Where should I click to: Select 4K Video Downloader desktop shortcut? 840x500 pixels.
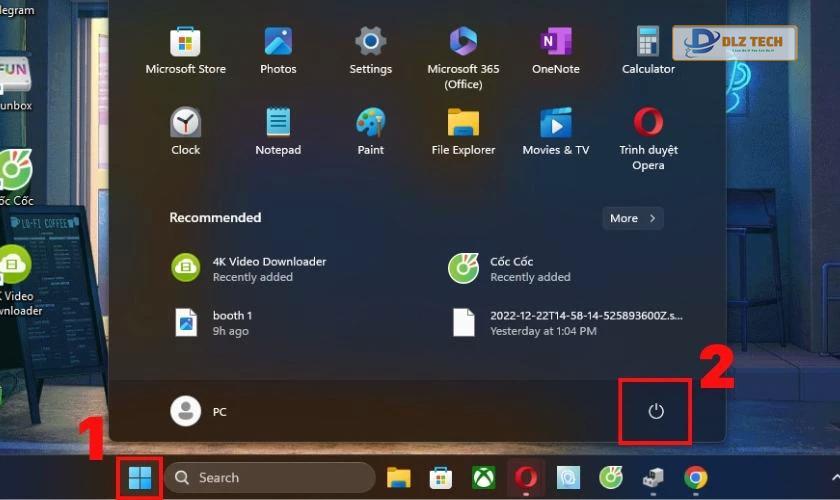coord(17,280)
